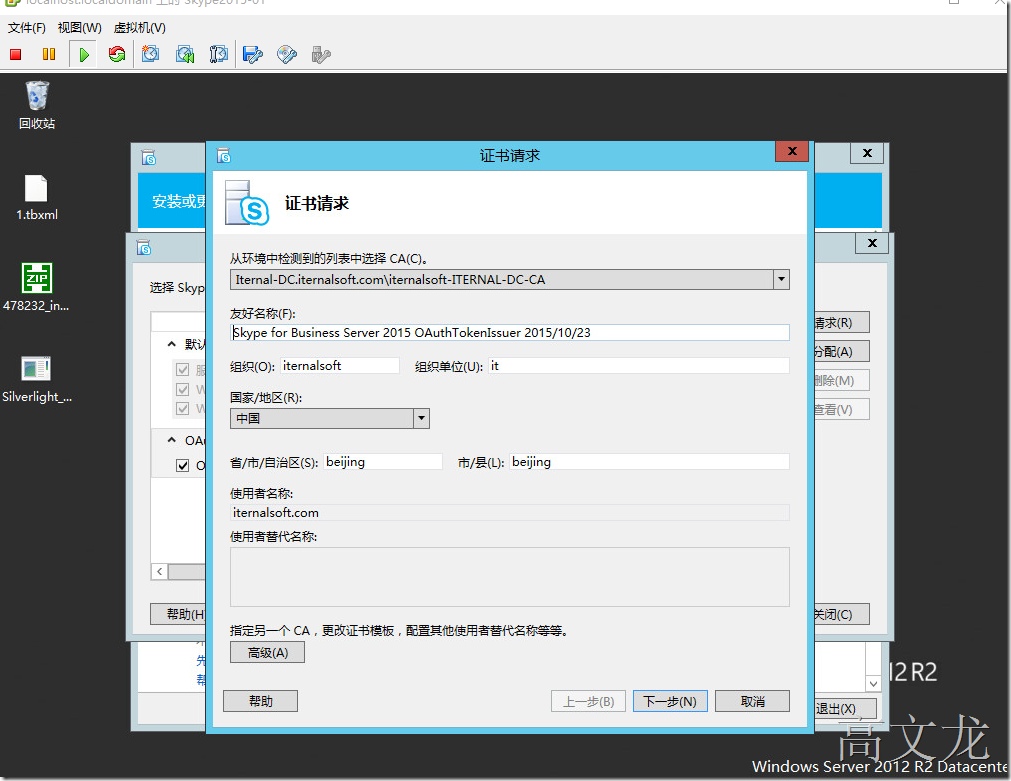Click the 市/县(L) city field
Image resolution: width=1011 pixels, height=781 pixels.
click(649, 462)
